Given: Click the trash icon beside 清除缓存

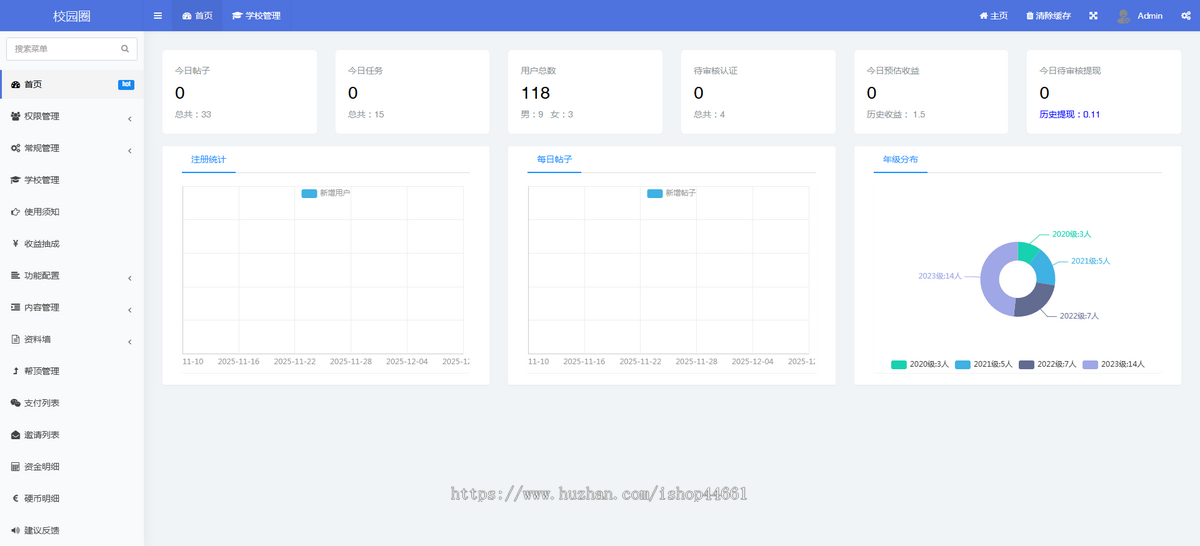Looking at the screenshot, I should click(1030, 16).
